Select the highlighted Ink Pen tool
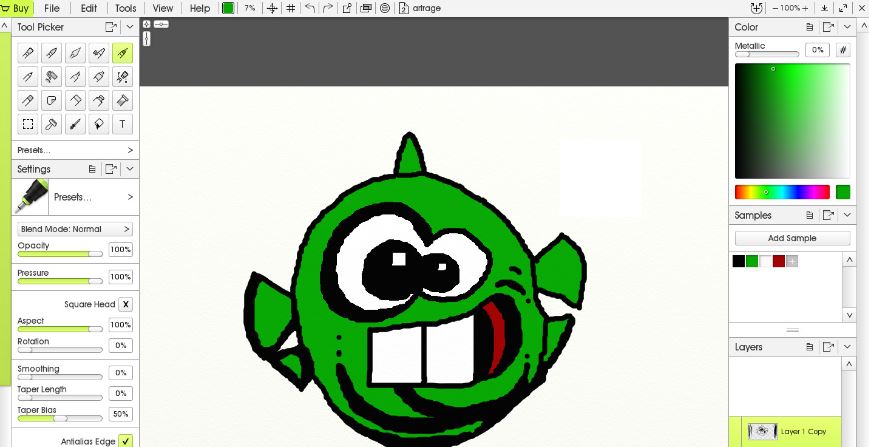Viewport: 869px width, 447px height. [122, 53]
